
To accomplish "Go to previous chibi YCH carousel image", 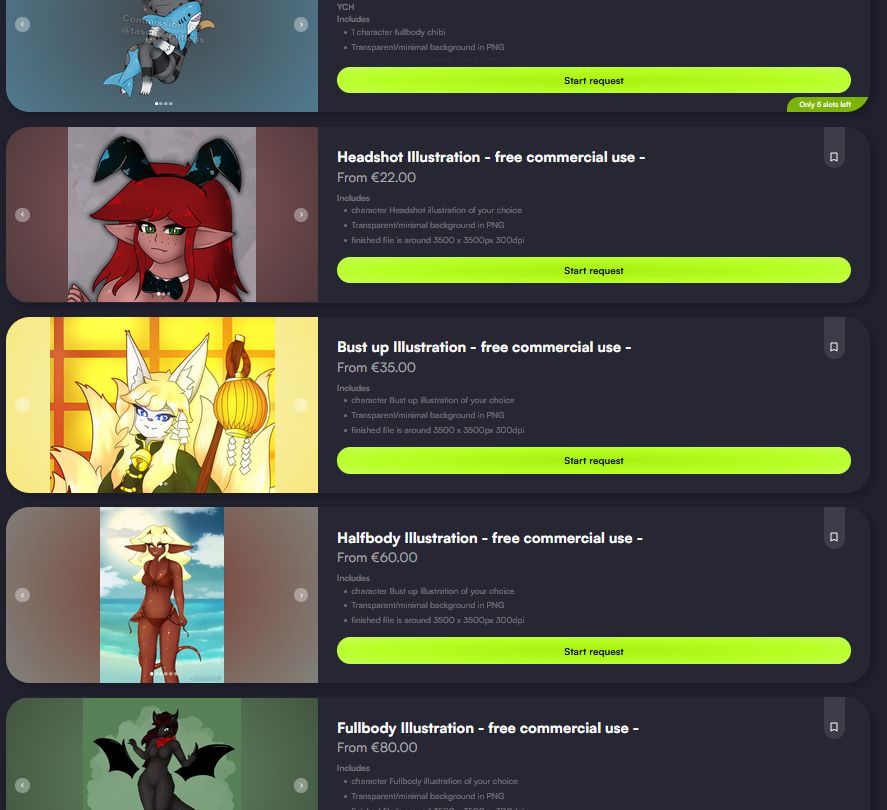I will coord(23,24).
